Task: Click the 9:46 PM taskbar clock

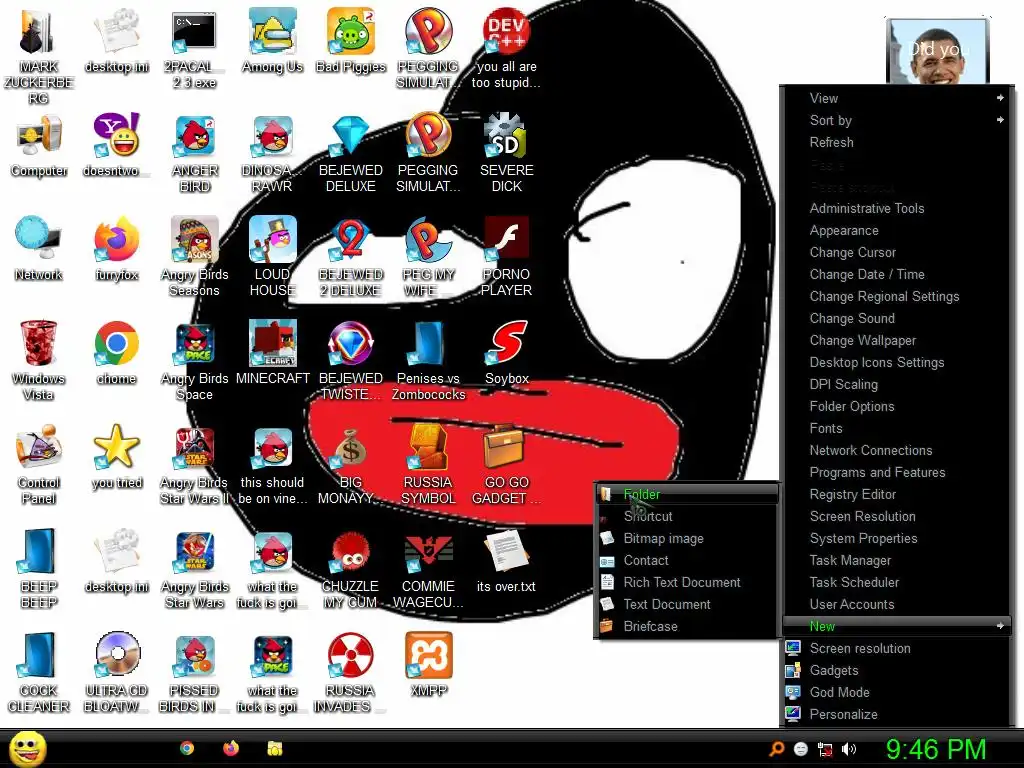Action: click(936, 749)
